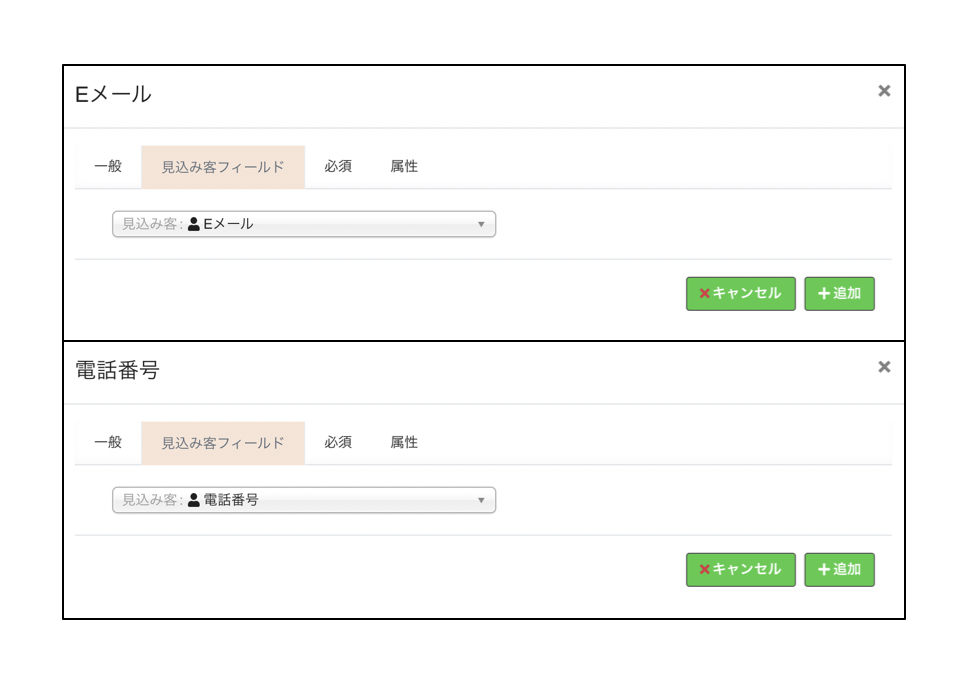Open 属性 tab in the 電話番号 dialog
970x680 pixels.
click(x=404, y=442)
